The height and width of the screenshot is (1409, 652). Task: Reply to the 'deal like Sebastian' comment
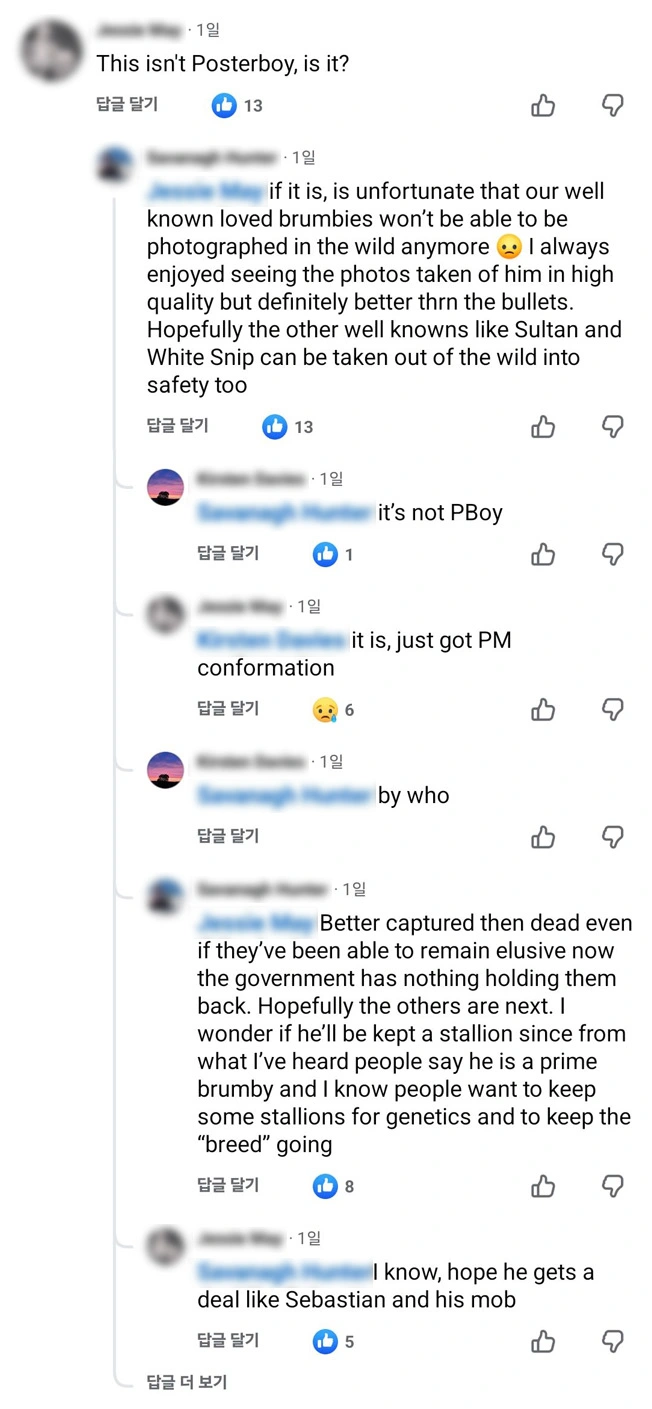pos(228,1340)
